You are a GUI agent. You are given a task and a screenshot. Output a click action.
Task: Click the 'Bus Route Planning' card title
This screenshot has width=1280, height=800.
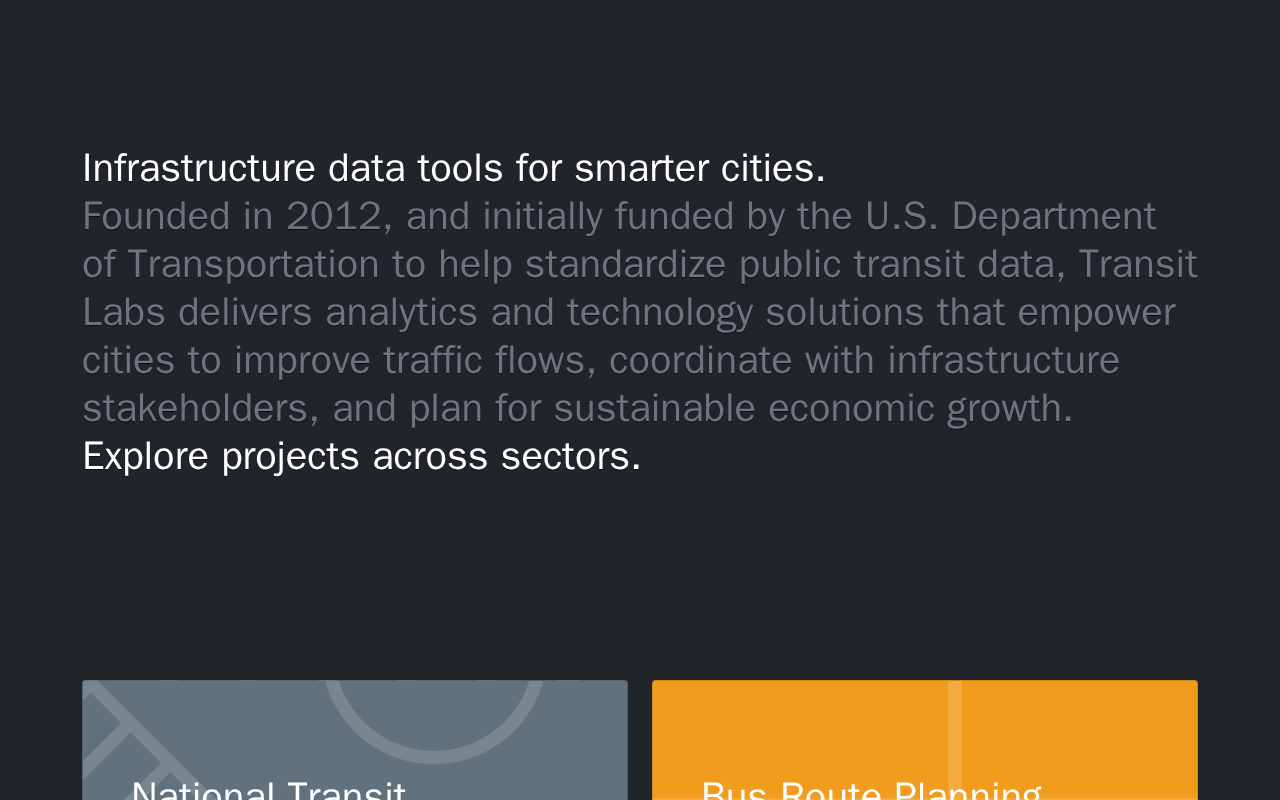(872, 790)
